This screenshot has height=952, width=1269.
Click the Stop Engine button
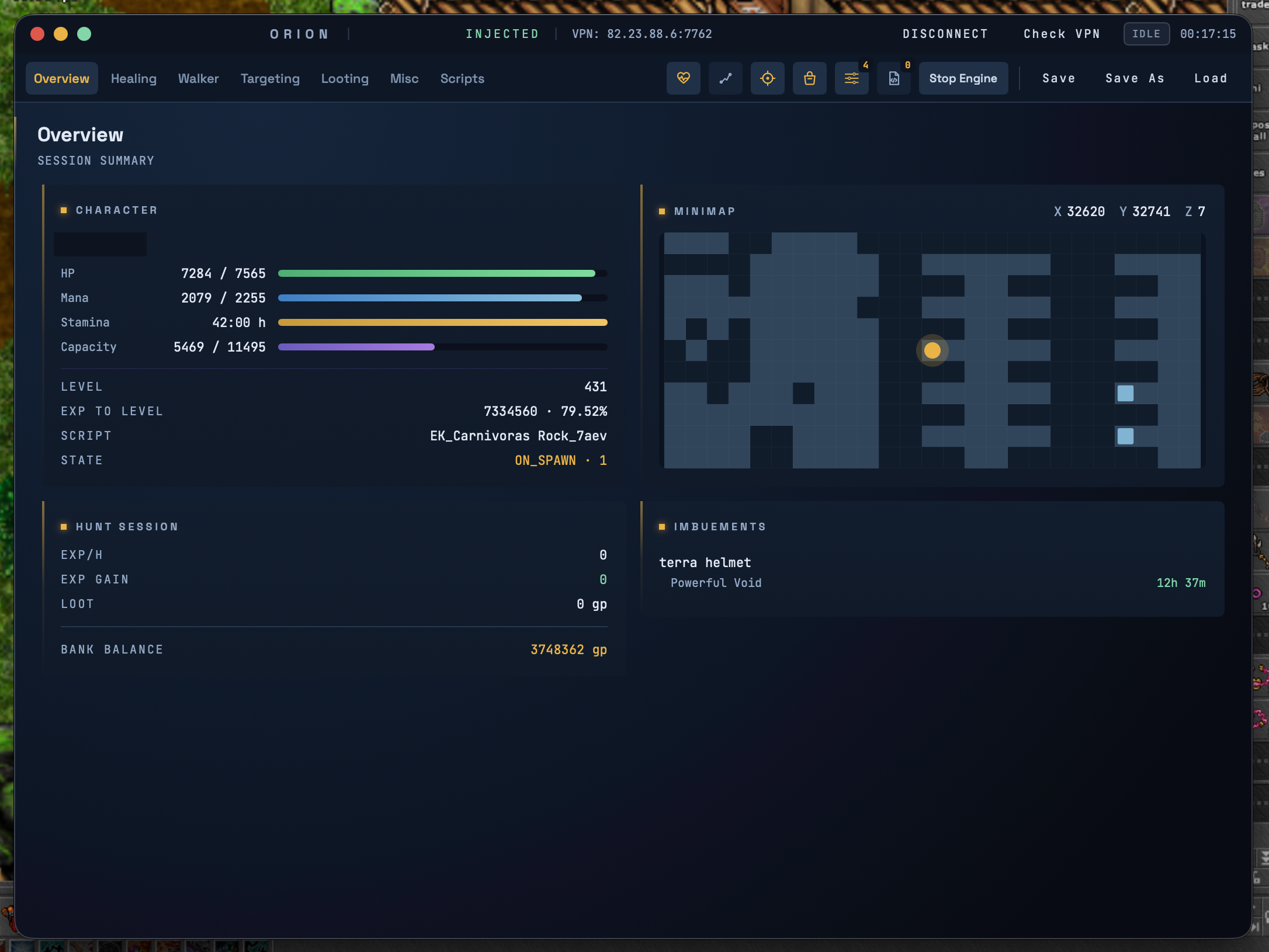click(x=963, y=78)
